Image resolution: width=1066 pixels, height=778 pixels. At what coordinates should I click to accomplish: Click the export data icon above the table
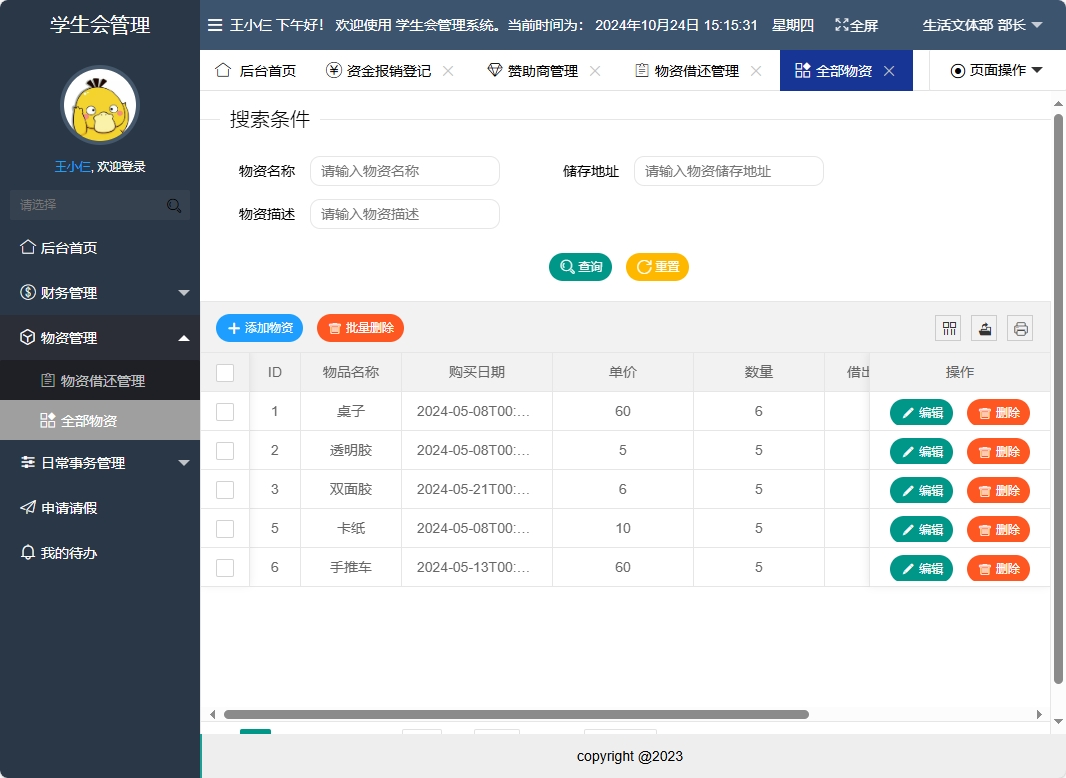point(983,327)
